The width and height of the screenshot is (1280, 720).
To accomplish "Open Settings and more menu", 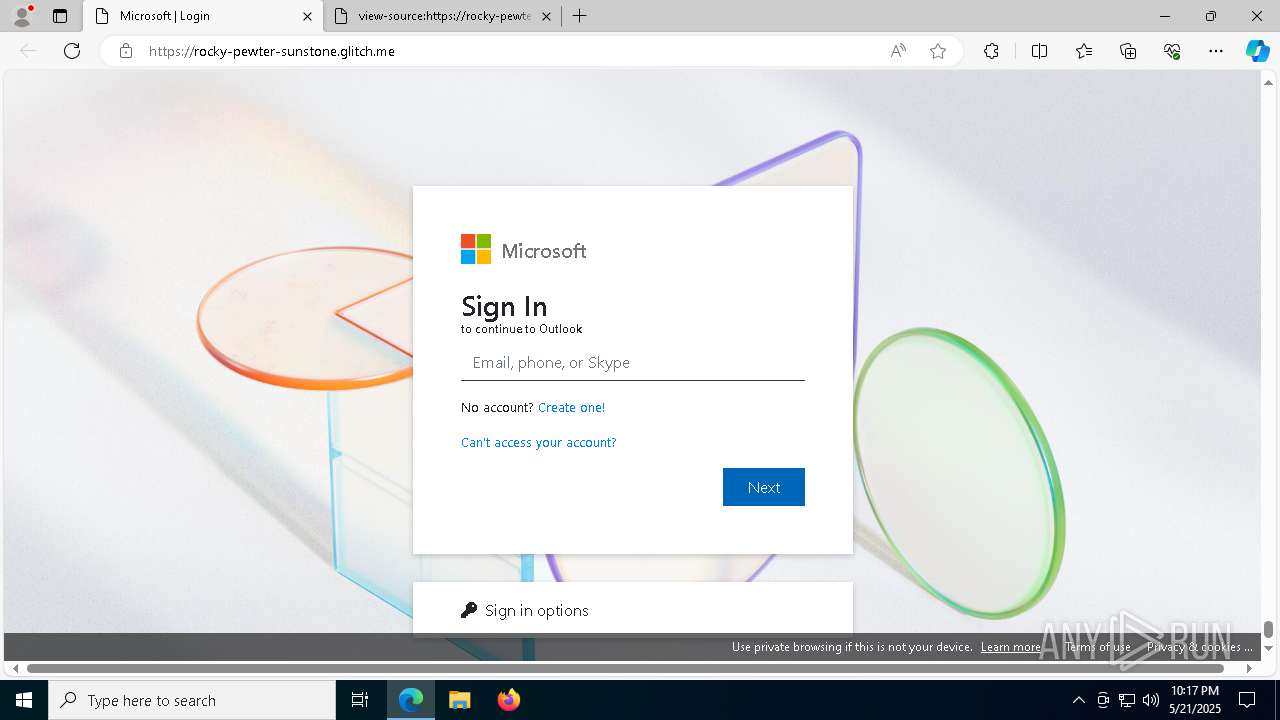I will 1216,51.
